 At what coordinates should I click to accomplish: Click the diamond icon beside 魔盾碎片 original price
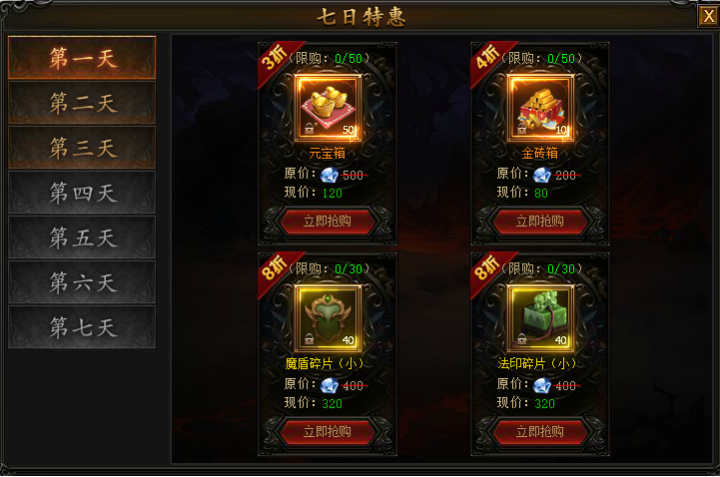(329, 385)
